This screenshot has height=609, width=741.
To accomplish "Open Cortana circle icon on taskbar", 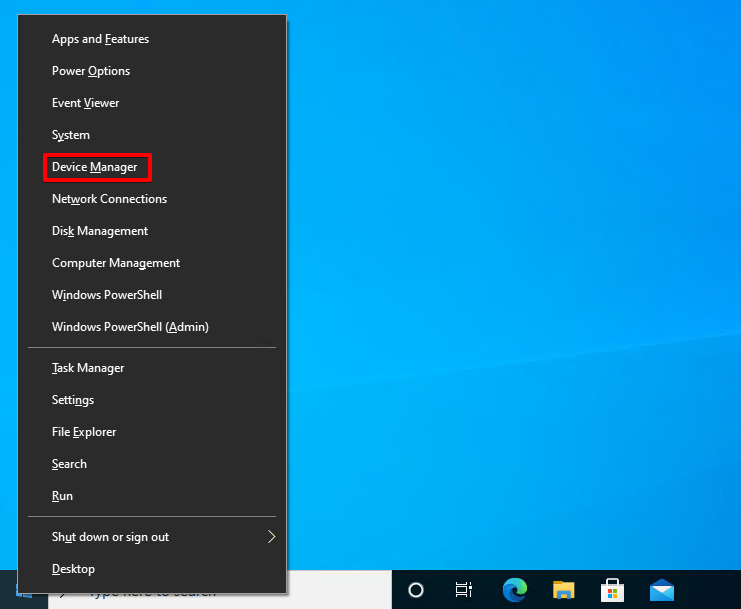I will pos(416,590).
